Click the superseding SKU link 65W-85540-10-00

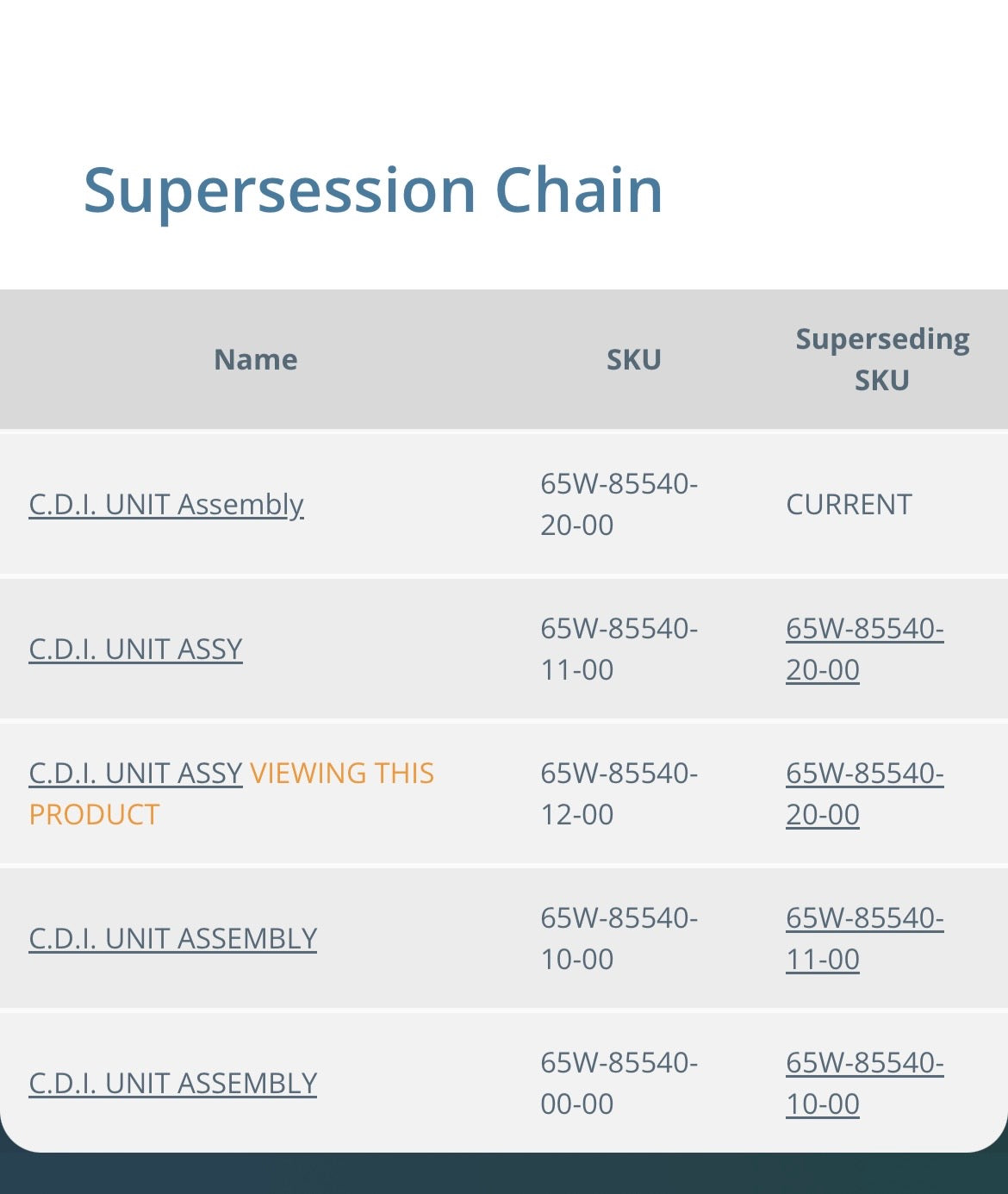click(864, 1083)
